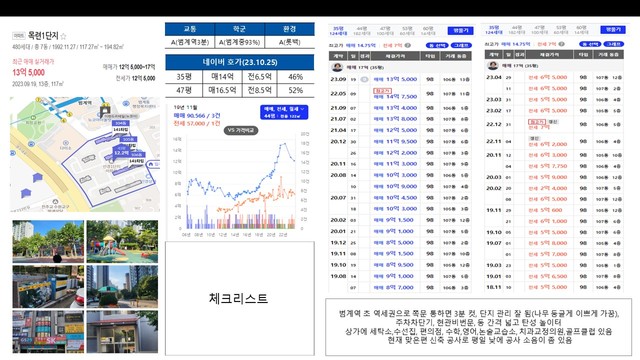The width and height of the screenshot is (640, 360).
Task: Click the agent avatar in the left transaction table
Action: click(x=337, y=67)
